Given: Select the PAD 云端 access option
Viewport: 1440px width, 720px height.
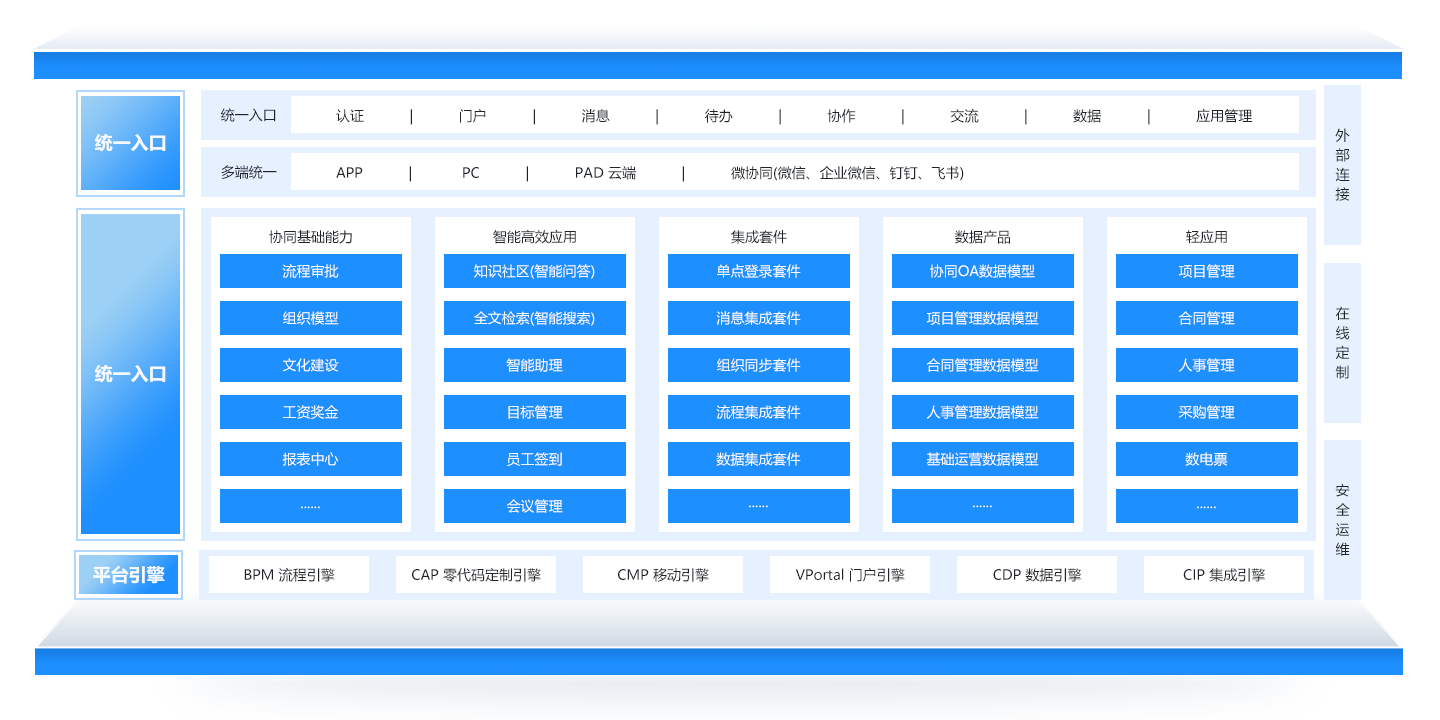Looking at the screenshot, I should [x=608, y=172].
